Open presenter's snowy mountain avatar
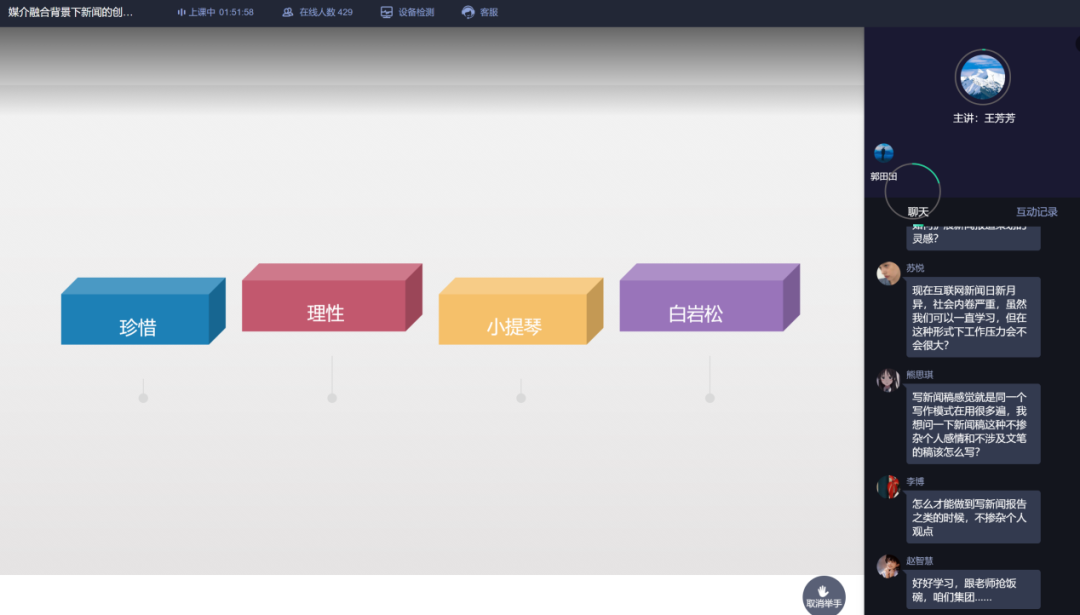1080x615 pixels. tap(983, 77)
